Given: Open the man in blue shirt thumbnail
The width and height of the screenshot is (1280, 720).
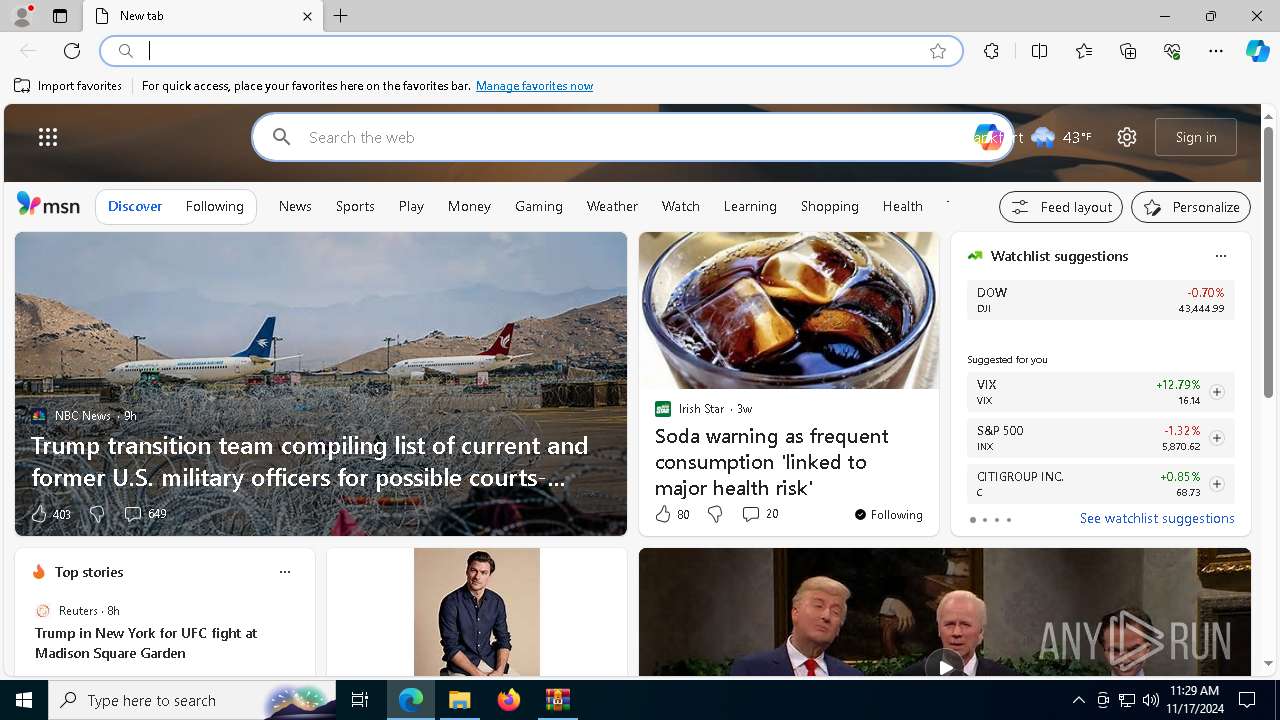Looking at the screenshot, I should coord(477,612).
